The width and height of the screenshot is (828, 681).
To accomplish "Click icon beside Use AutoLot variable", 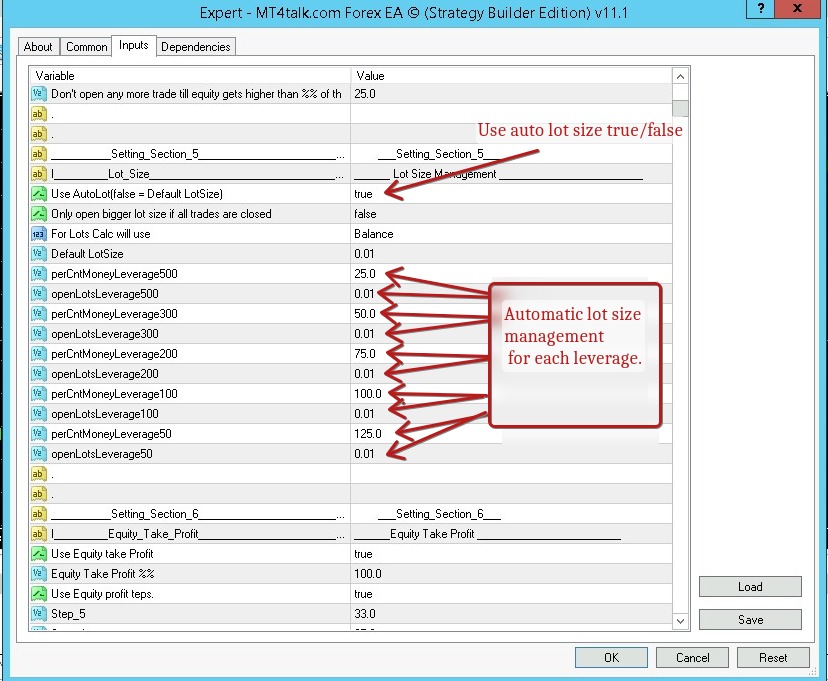I will pyautogui.click(x=39, y=194).
